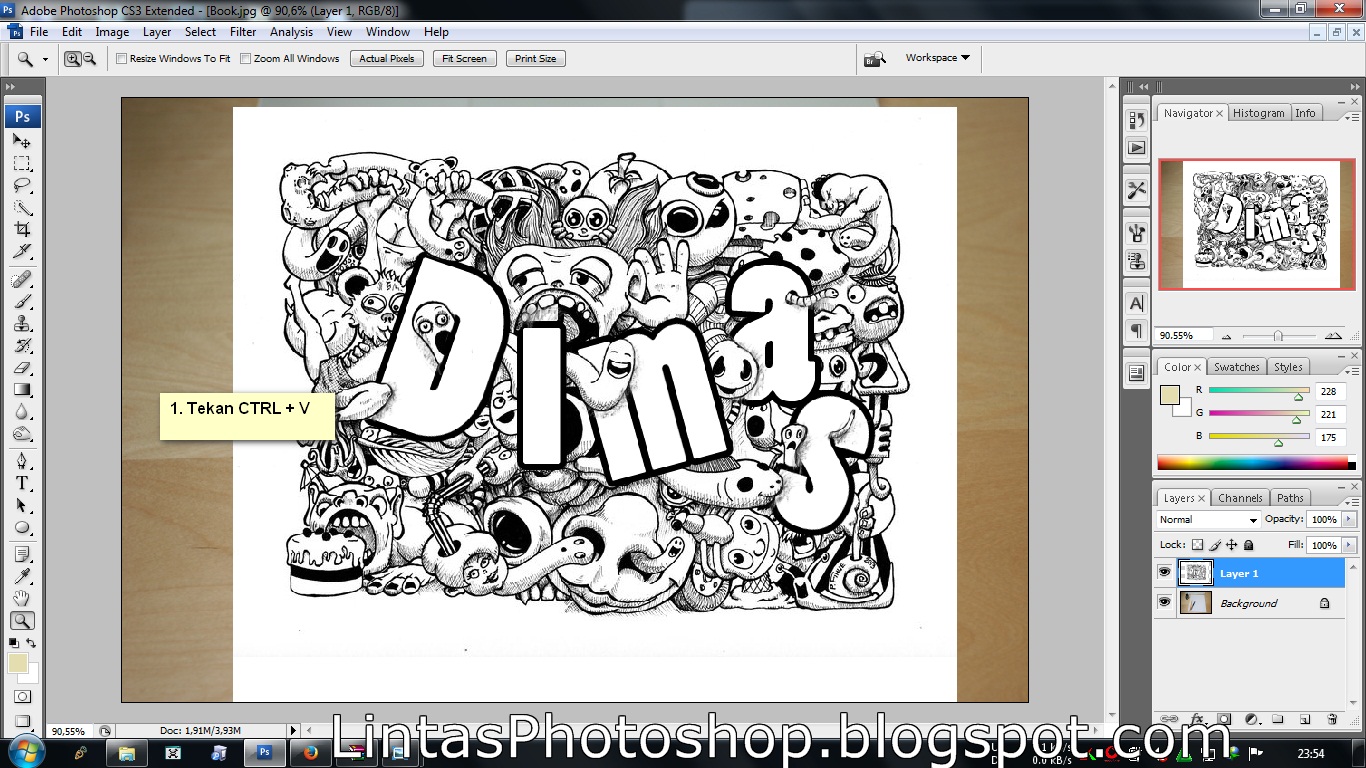This screenshot has width=1366, height=768.
Task: Toggle Lock image pixels brush icon
Action: point(1215,545)
